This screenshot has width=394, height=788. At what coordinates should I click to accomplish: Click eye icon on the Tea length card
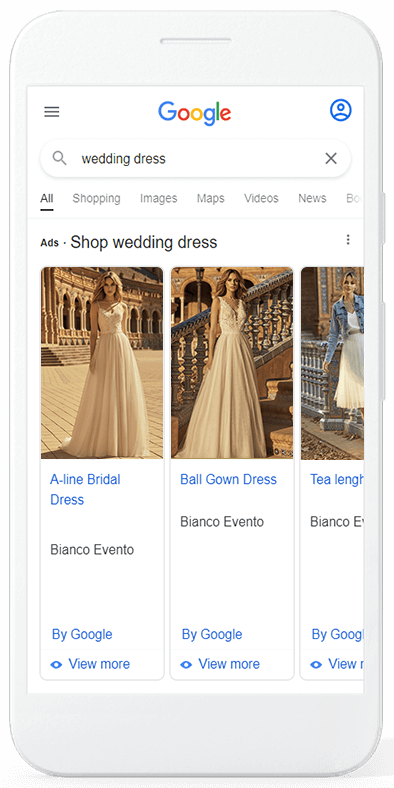tap(316, 664)
